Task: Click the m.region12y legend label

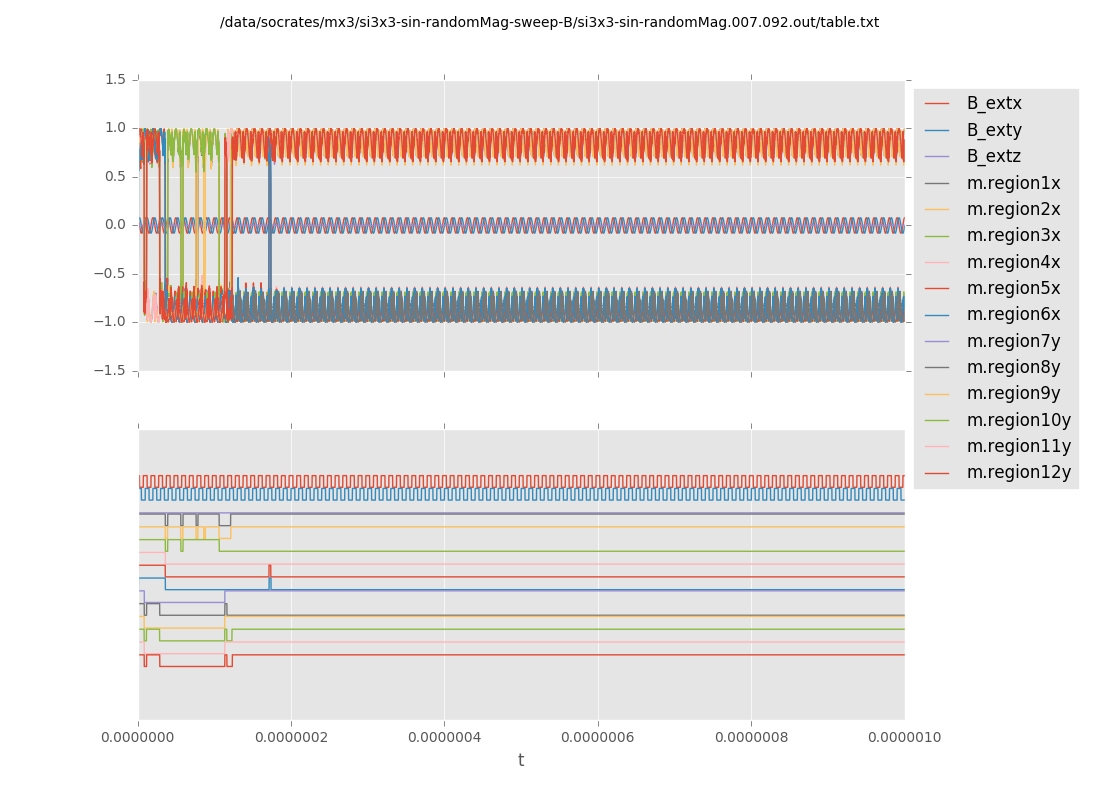Action: point(1018,472)
